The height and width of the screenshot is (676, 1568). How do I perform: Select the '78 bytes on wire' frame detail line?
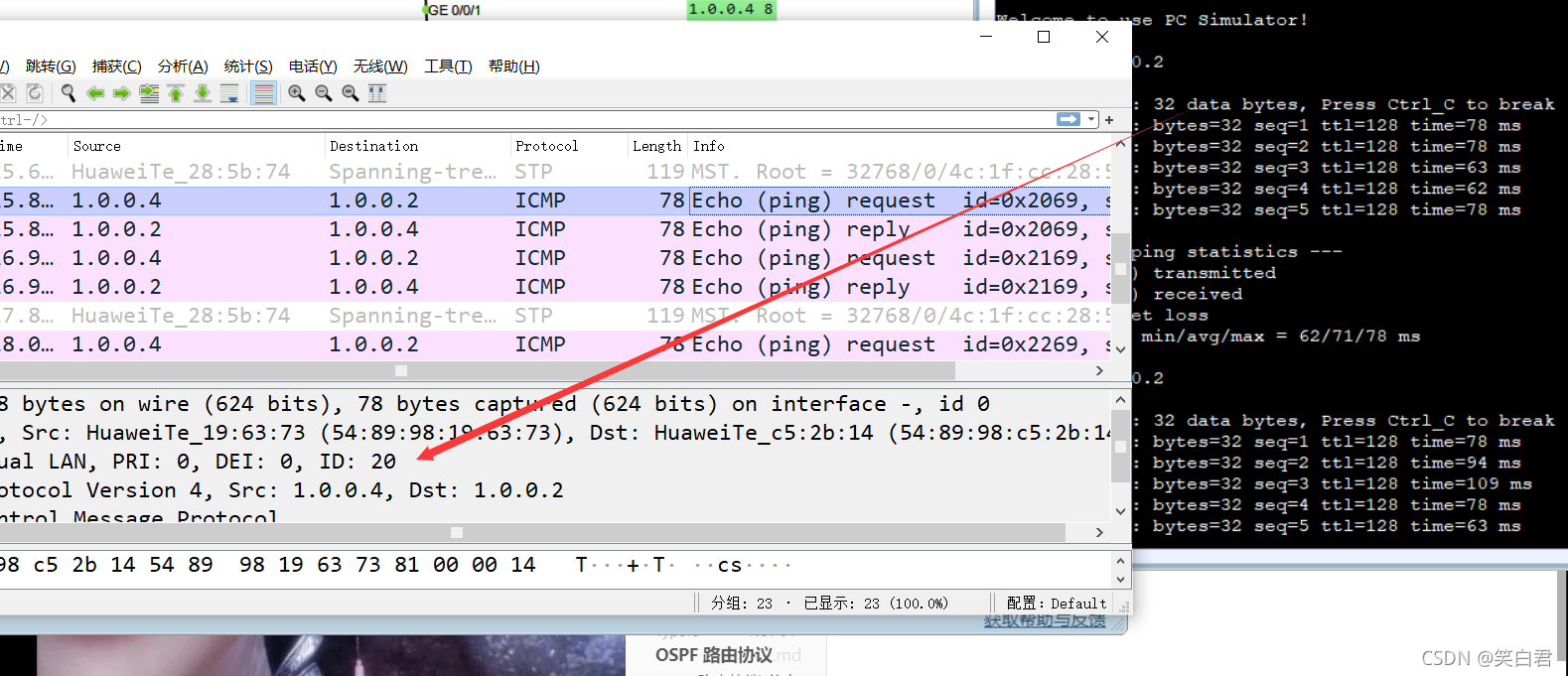click(555, 404)
